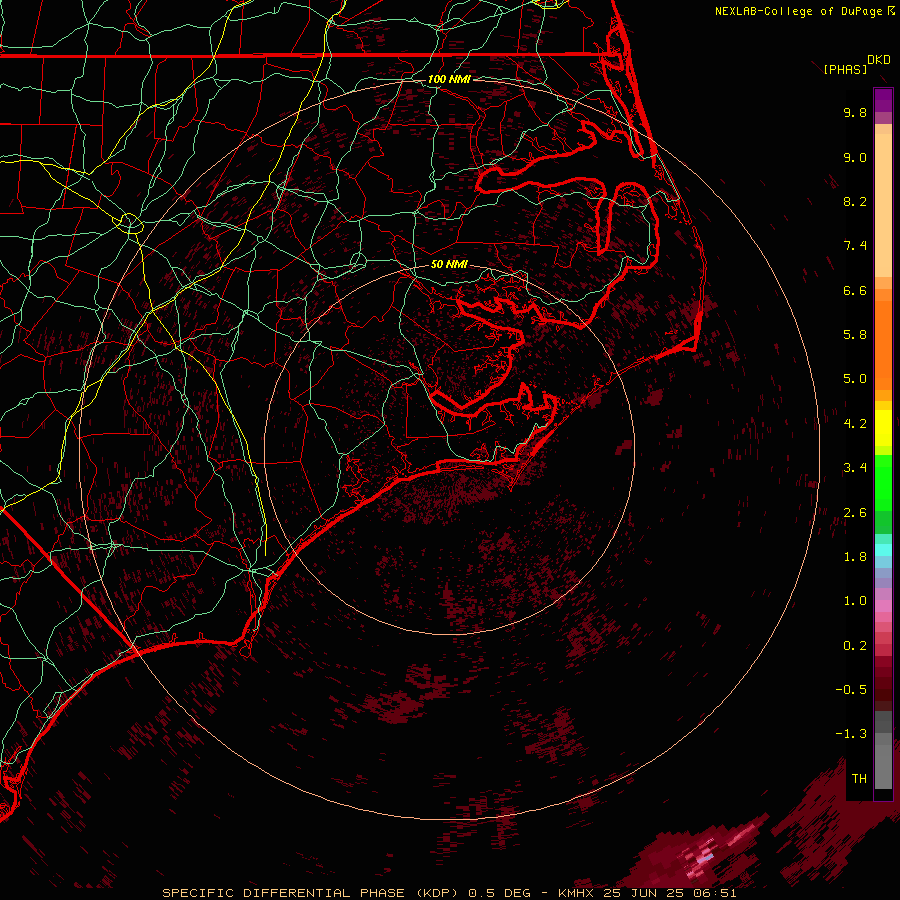Viewport: 900px width, 900px height.
Task: Click the 06:51 timestamp in caption
Action: pos(717,893)
